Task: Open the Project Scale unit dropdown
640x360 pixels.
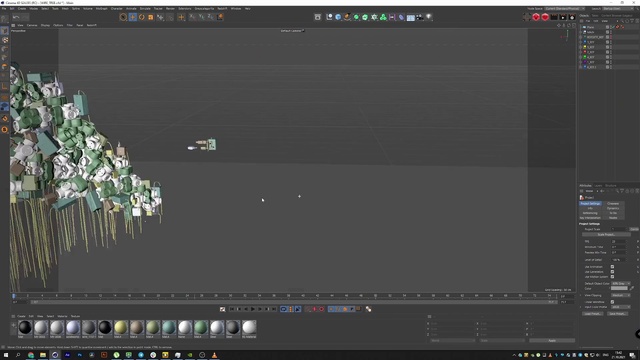Action: (634, 229)
